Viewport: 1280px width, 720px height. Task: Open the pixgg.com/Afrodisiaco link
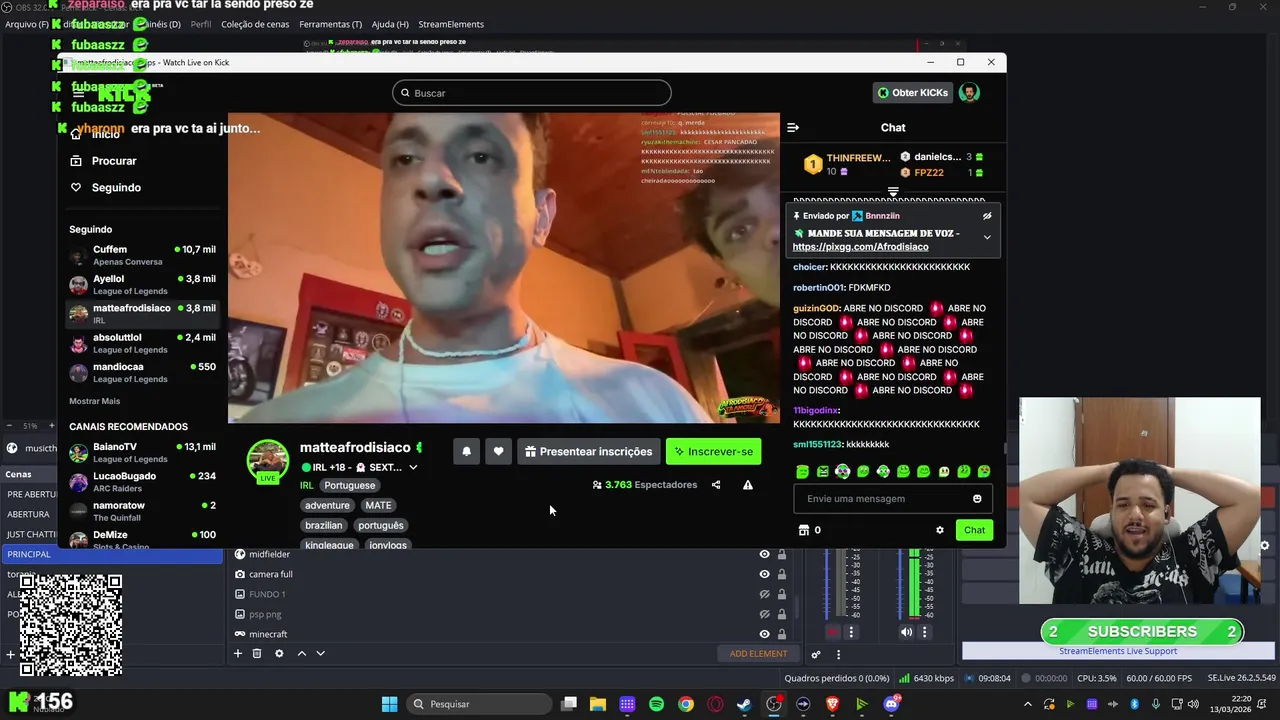(860, 247)
